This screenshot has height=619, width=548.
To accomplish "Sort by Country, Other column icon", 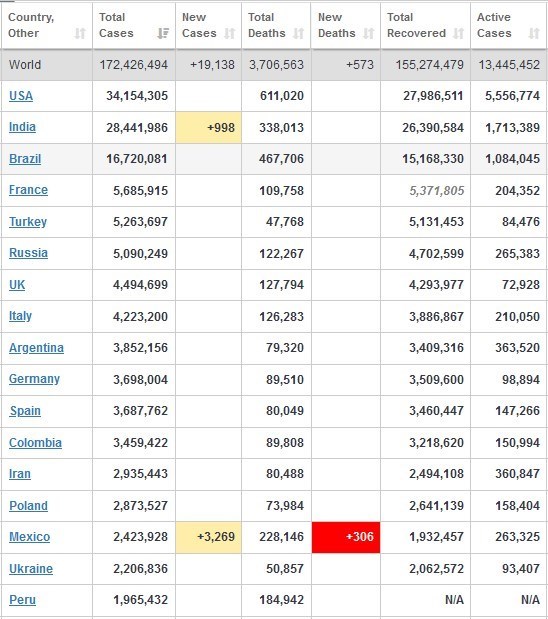I will (x=80, y=33).
